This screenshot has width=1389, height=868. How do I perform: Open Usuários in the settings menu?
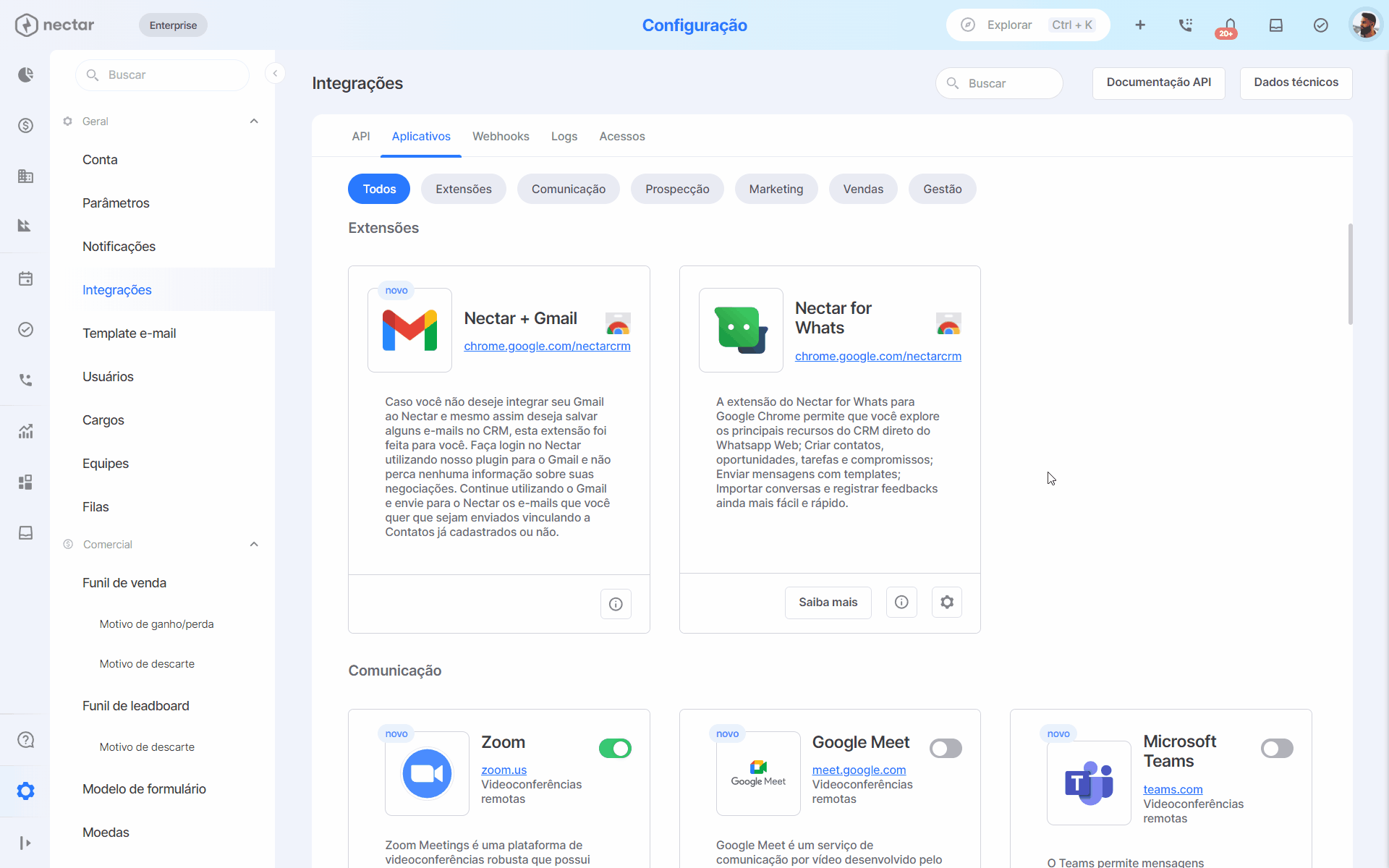[108, 377]
